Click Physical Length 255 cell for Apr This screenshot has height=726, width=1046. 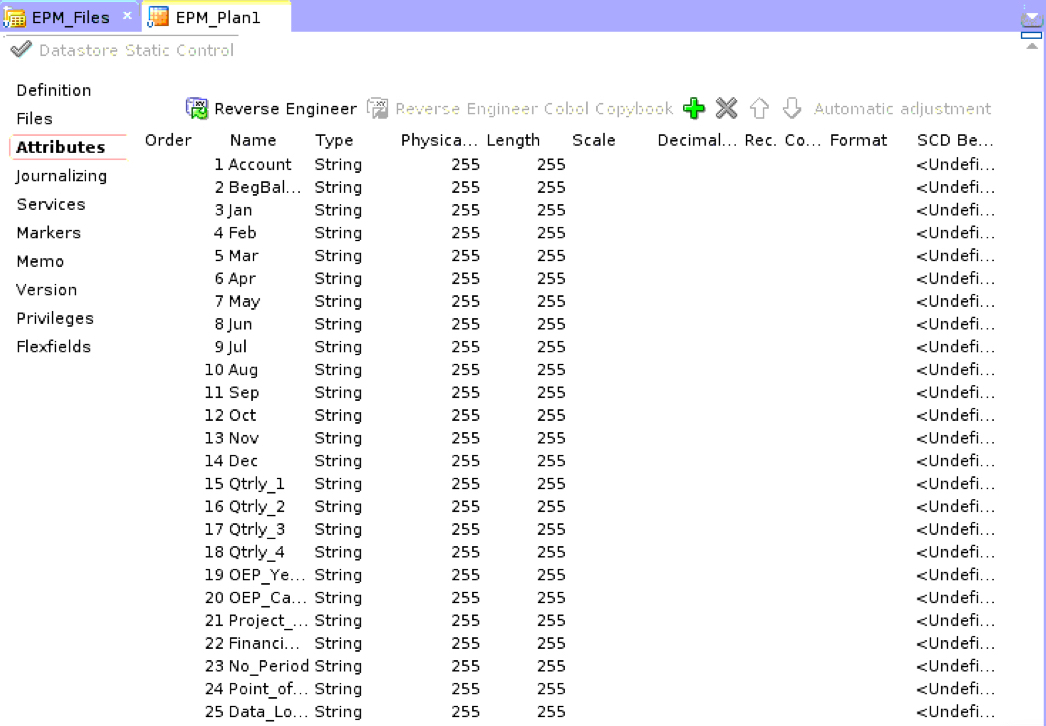click(x=465, y=278)
